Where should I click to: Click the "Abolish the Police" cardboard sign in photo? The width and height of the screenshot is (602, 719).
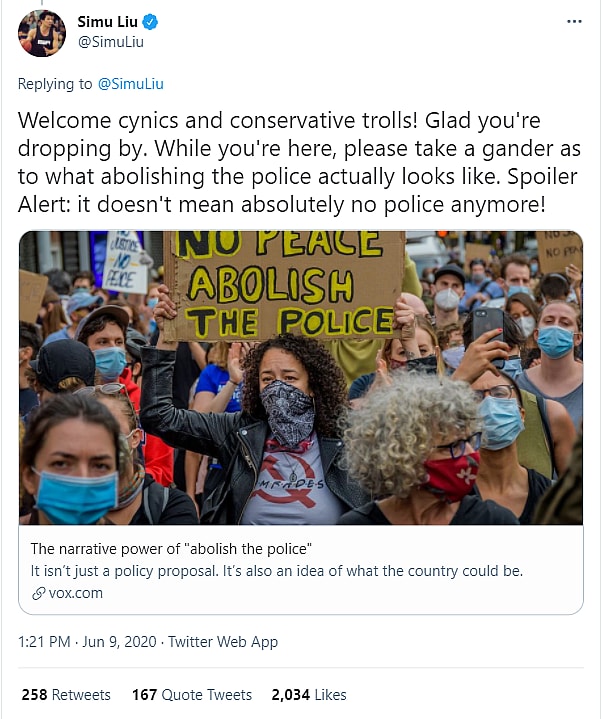[x=285, y=285]
